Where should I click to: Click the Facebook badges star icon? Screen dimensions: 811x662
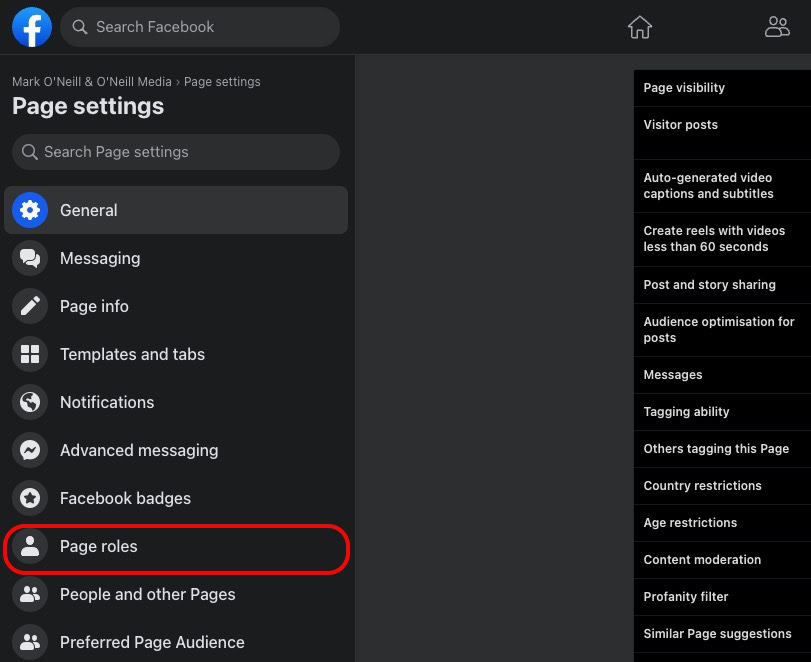pos(30,499)
